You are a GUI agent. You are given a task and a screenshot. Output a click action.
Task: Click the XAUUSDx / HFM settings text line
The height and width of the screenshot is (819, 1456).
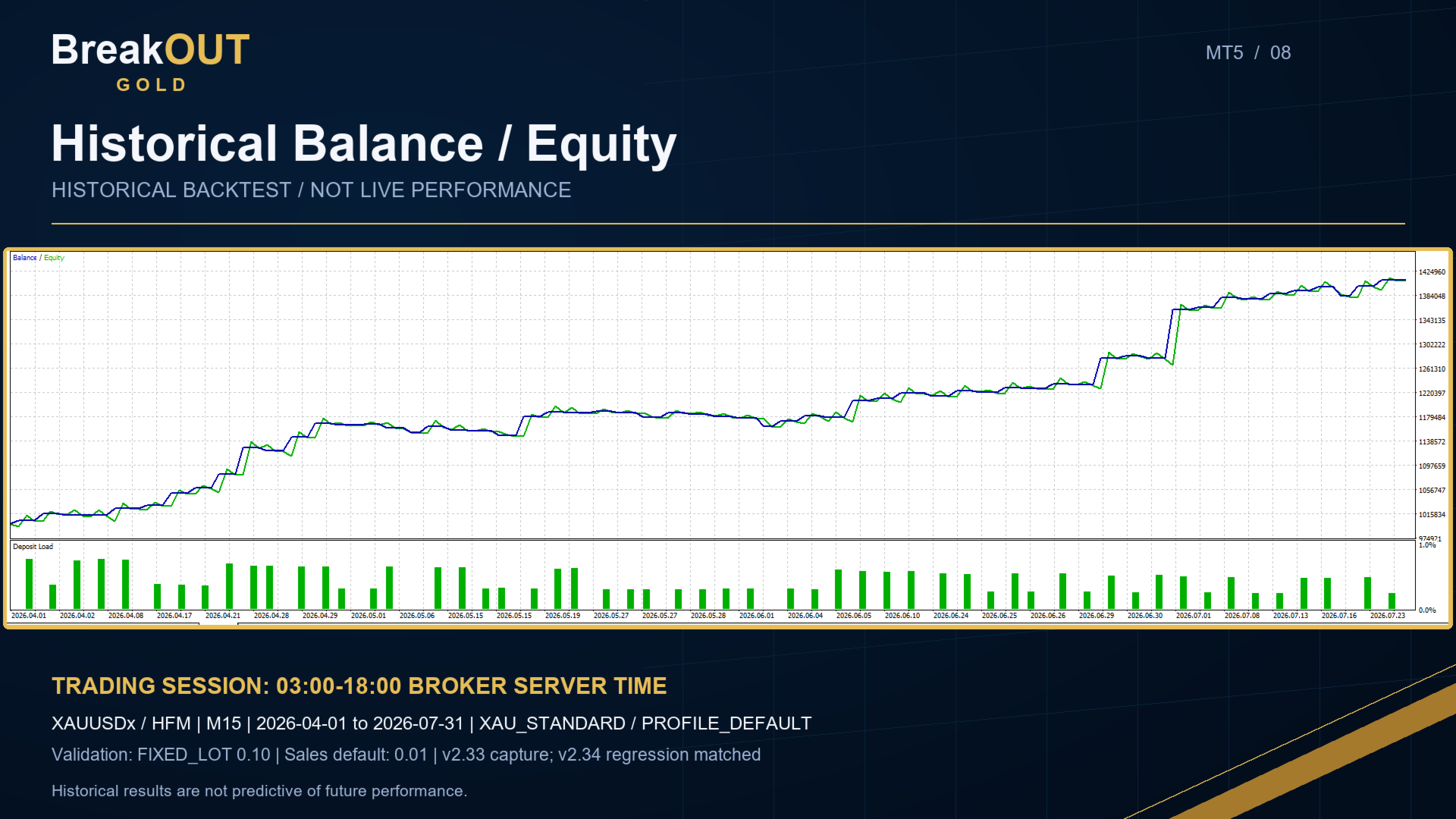431,724
